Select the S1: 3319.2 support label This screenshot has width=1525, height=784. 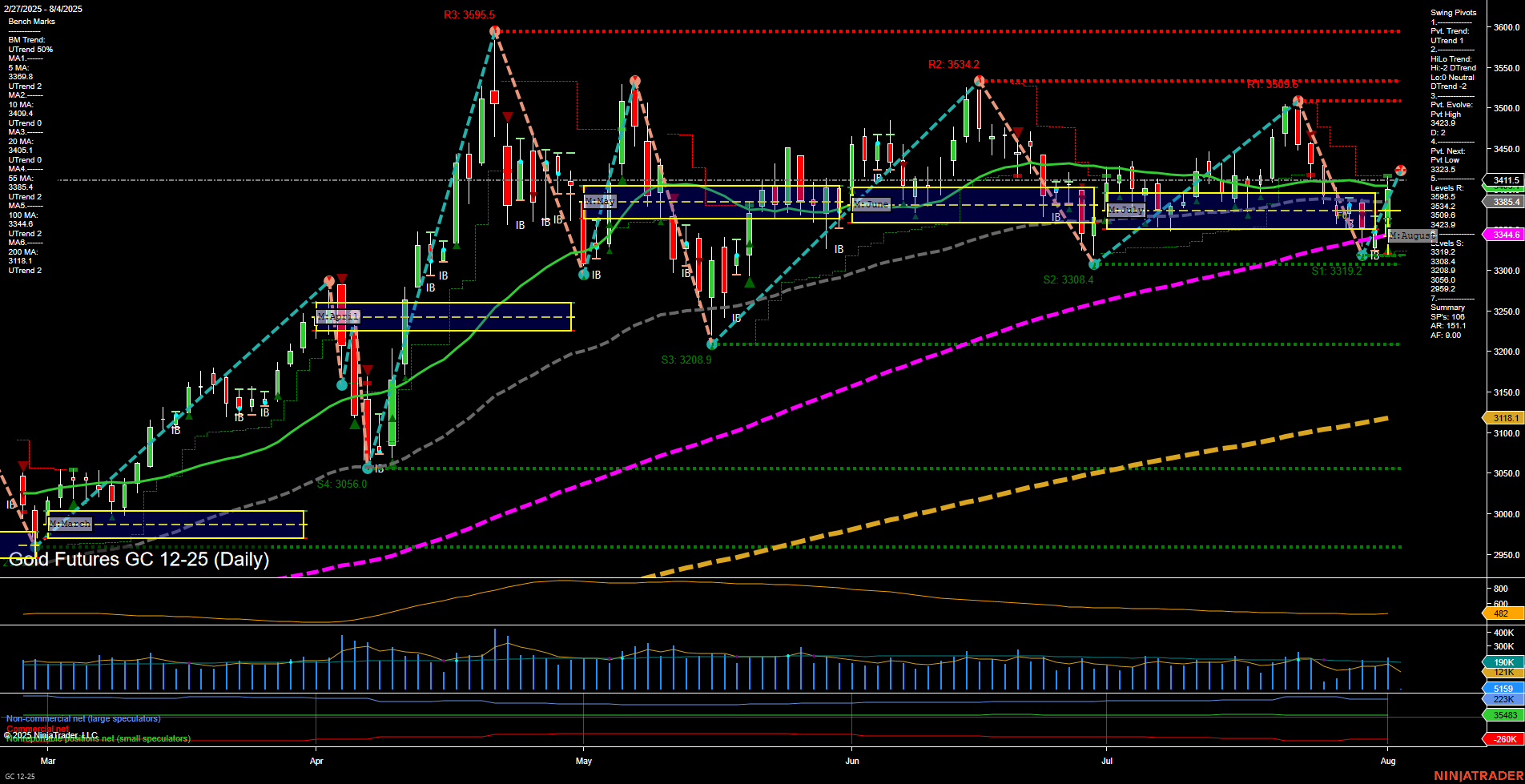click(x=1337, y=271)
